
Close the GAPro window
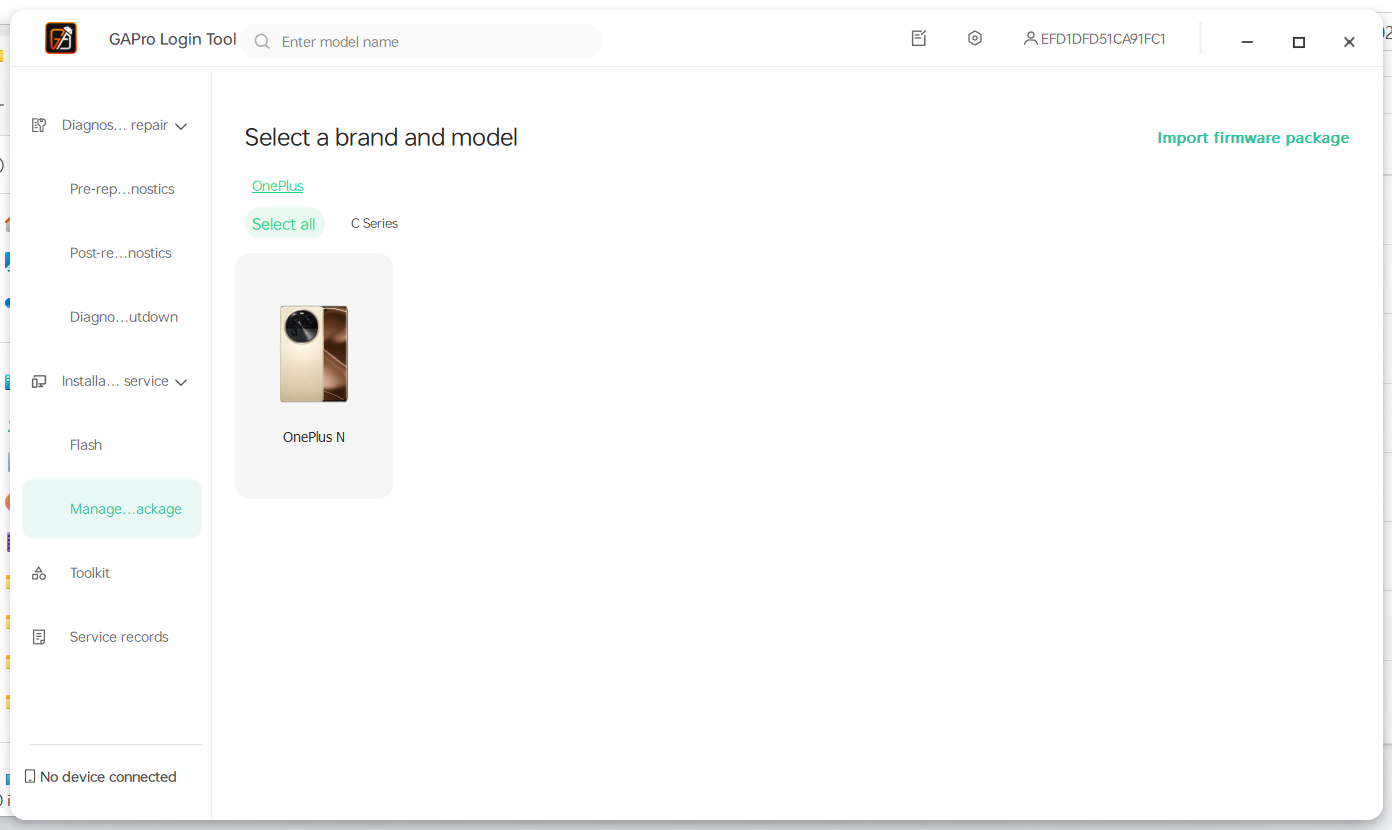[x=1349, y=42]
